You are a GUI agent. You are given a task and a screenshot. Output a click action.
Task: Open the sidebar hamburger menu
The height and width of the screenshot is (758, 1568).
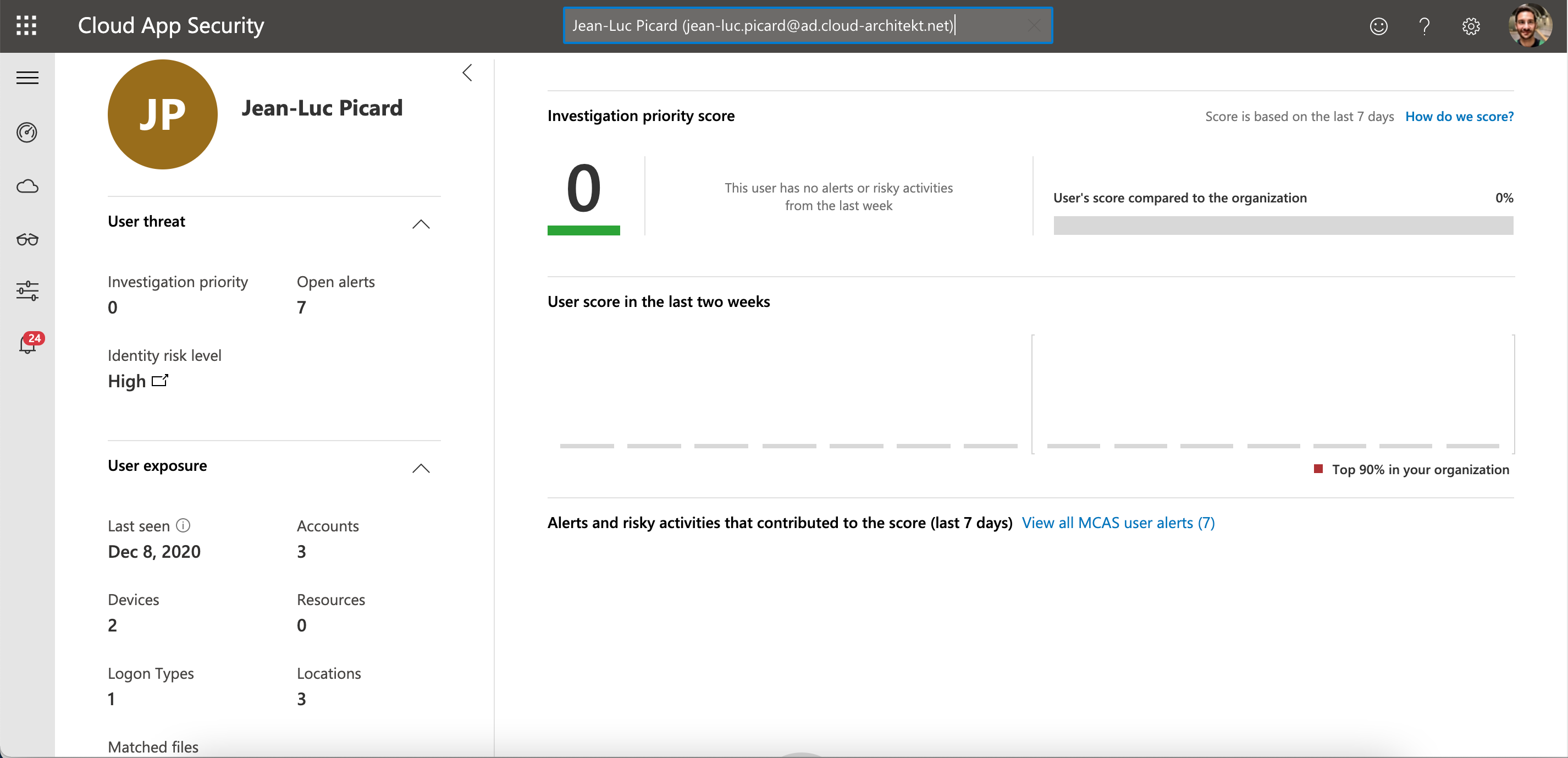pos(27,78)
